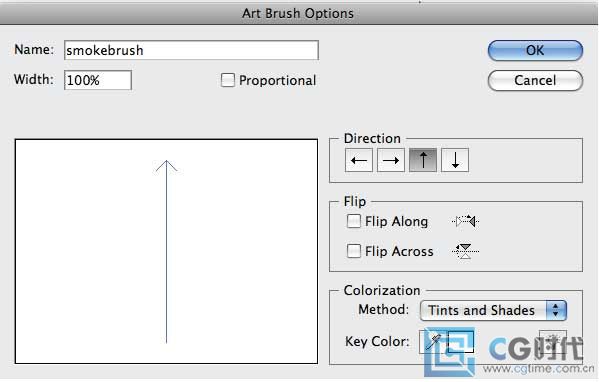
Task: Click the Key Color swatch box
Action: point(461,342)
